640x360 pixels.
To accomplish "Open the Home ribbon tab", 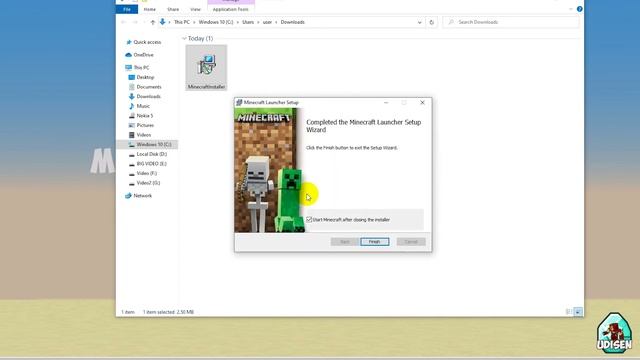I will 149,9.
